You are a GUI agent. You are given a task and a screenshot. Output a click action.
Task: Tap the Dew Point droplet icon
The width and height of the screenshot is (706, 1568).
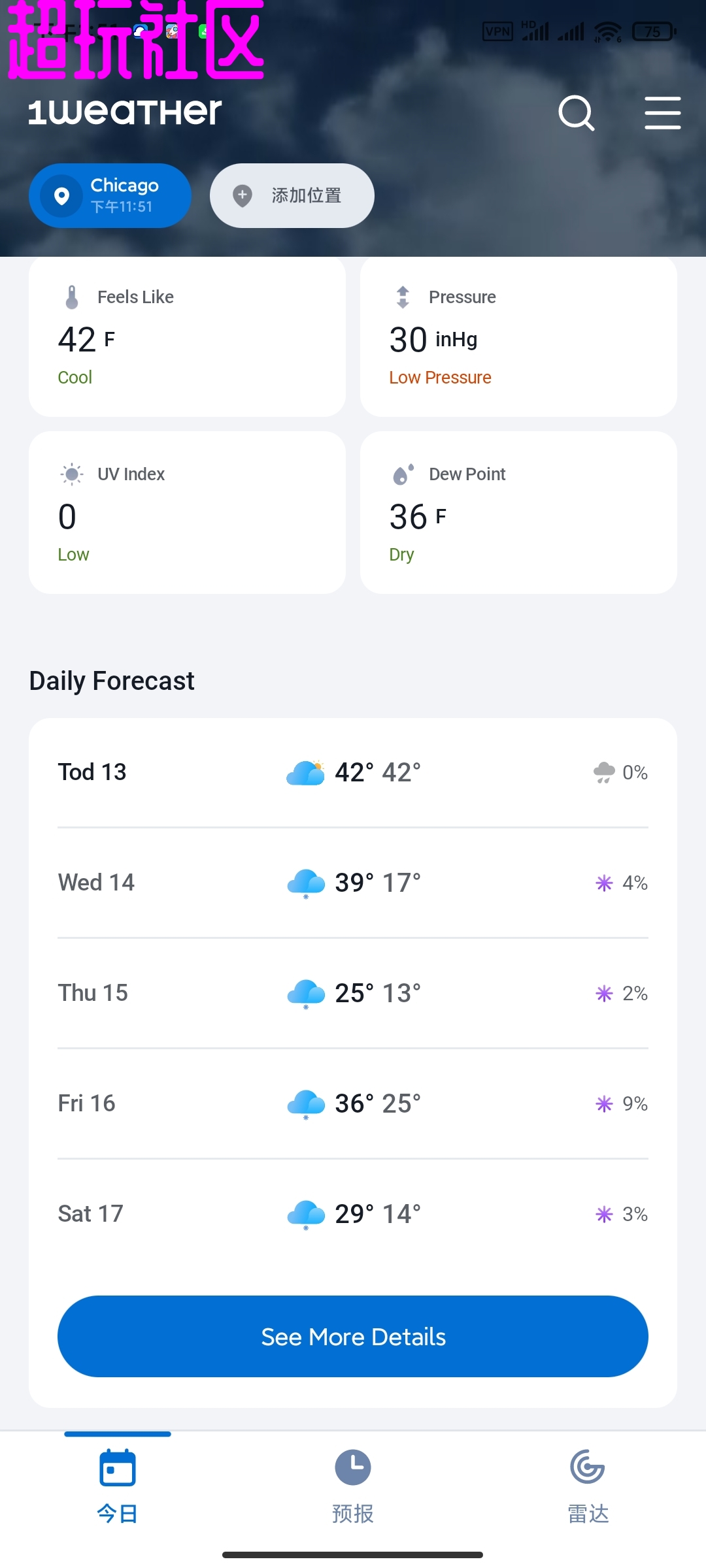coord(403,474)
